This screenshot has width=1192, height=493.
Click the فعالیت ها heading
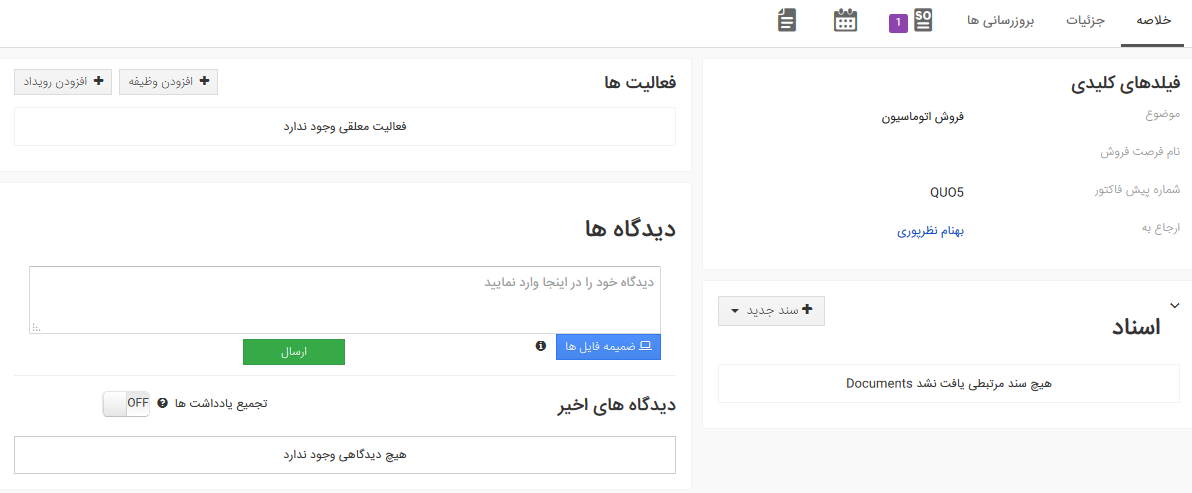640,82
